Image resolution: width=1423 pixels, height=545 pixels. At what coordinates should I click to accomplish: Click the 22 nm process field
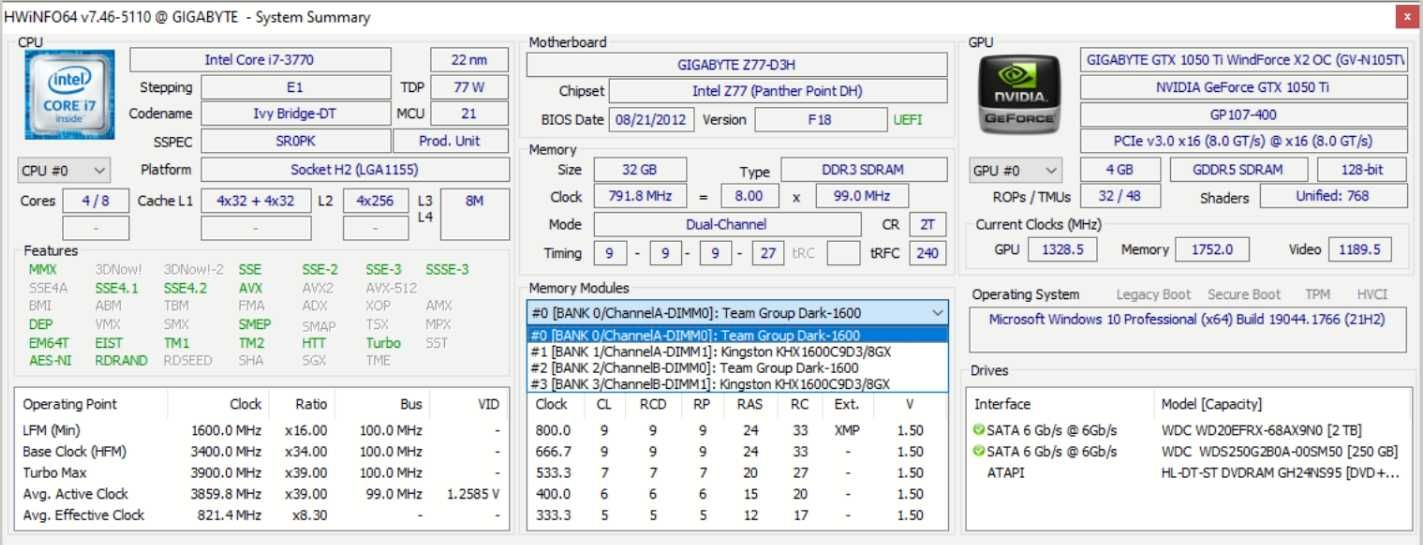[469, 60]
